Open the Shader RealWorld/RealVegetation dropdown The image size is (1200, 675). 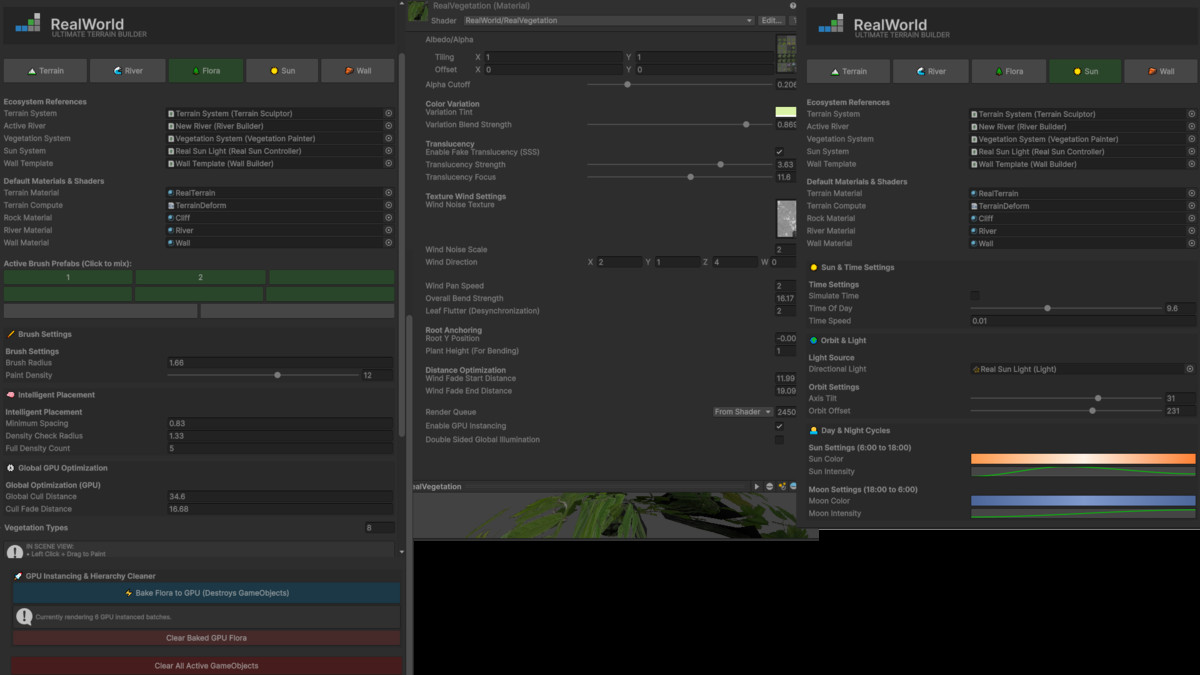(x=608, y=20)
